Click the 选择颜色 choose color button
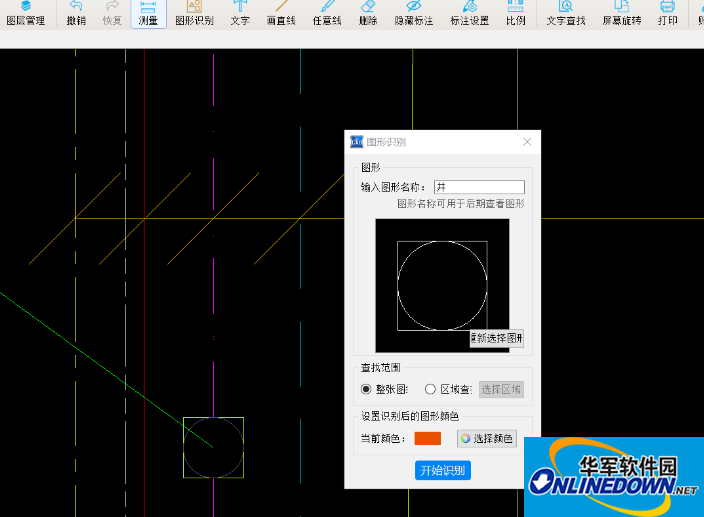Screen dimensions: 704x517 point(487,438)
